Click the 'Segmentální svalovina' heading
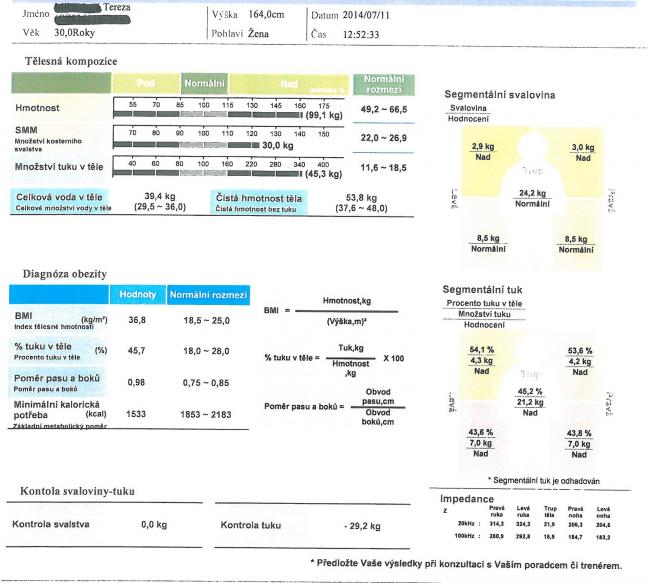650x583 pixels. [500, 95]
